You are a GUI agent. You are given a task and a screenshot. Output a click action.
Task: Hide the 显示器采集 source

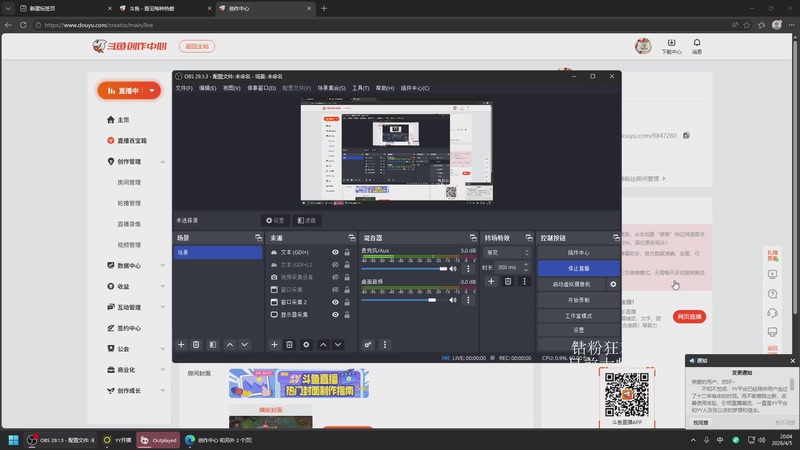pyautogui.click(x=335, y=315)
